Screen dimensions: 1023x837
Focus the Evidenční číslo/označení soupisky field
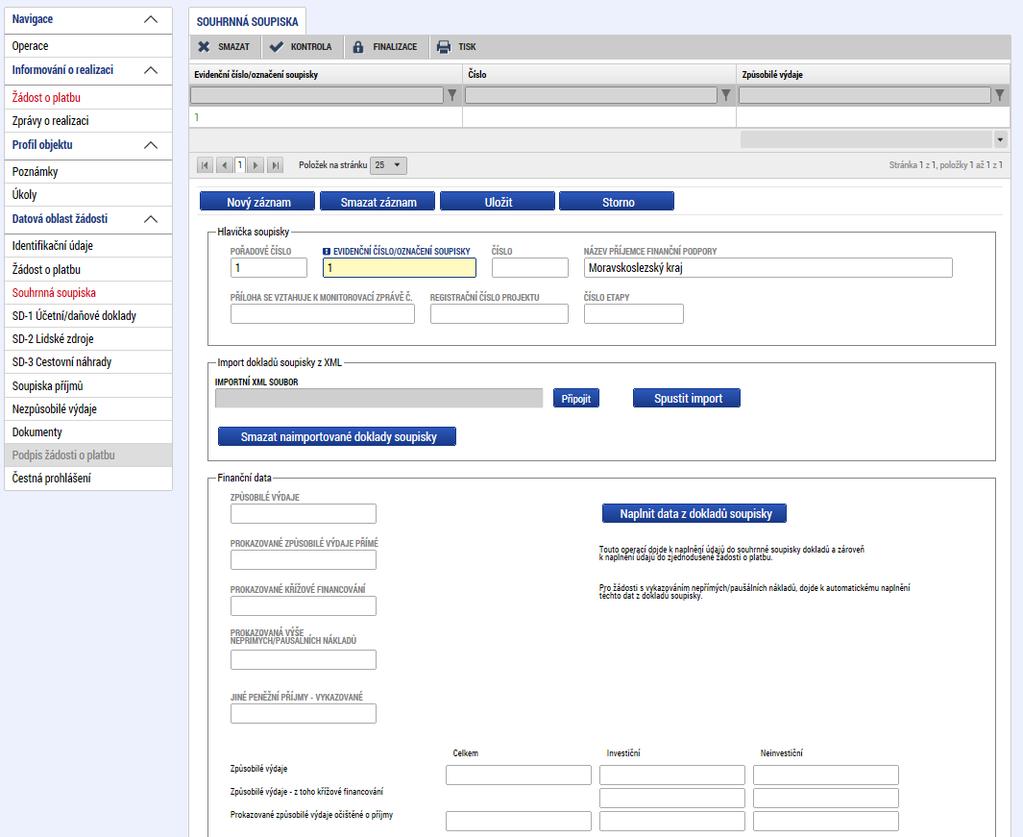coord(399,267)
